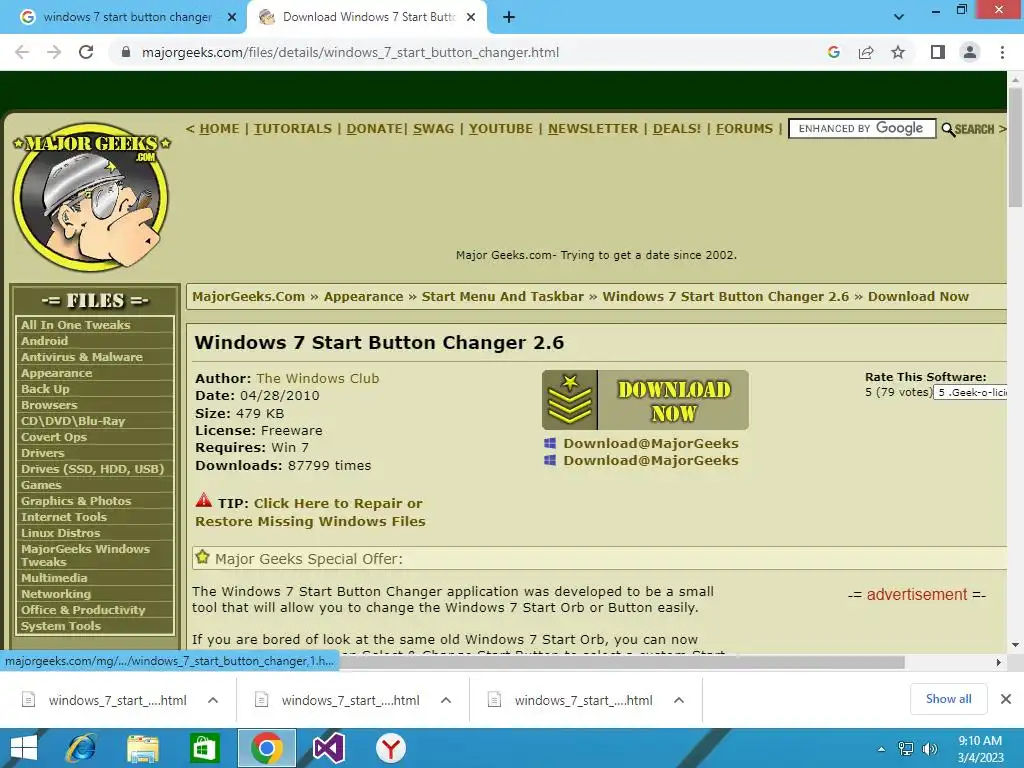
Task: Click the Major Geeks logo image
Action: (91, 196)
